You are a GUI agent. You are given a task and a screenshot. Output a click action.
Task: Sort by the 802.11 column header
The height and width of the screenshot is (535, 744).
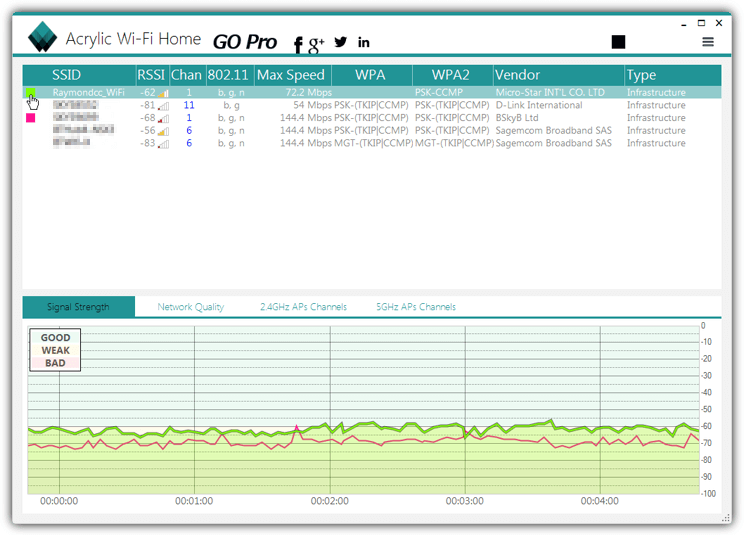coord(228,75)
